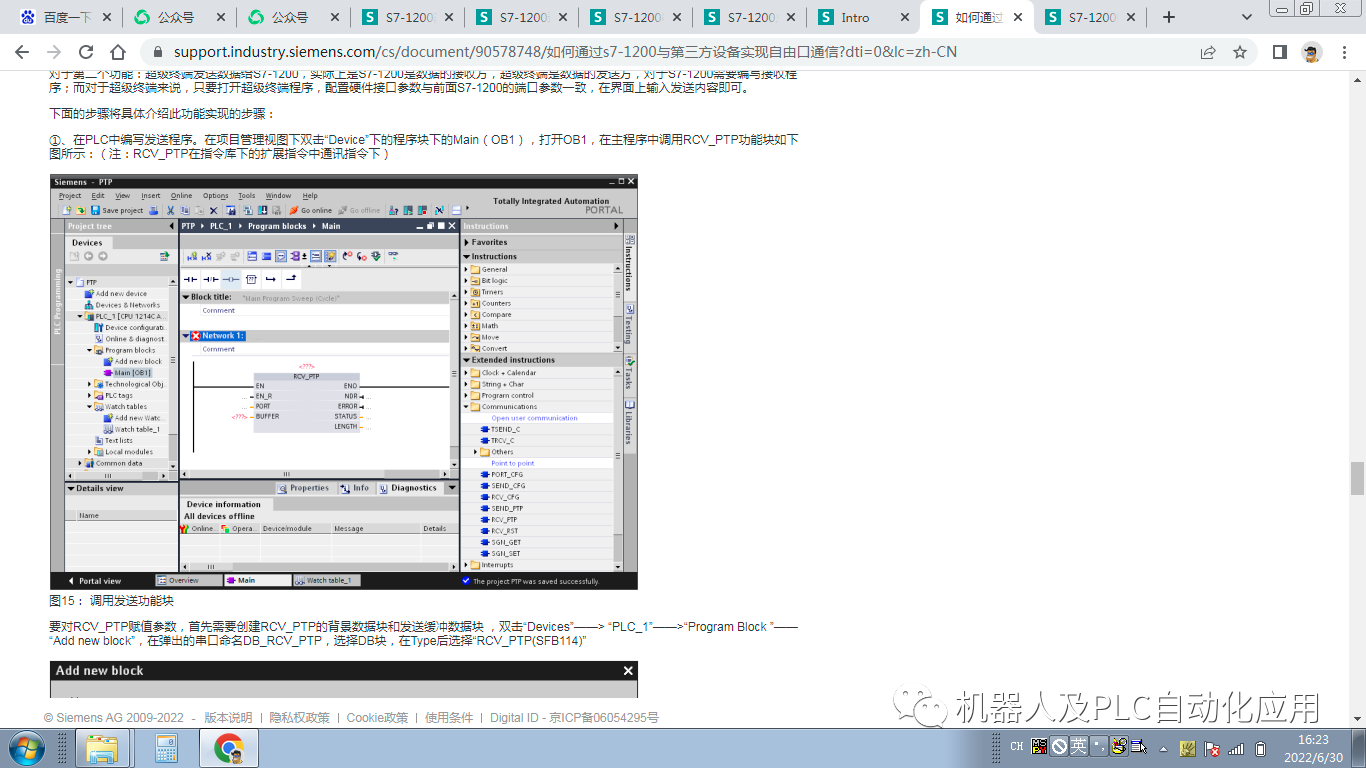This screenshot has width=1366, height=768.
Task: Expand the Local modules tree node
Action: tap(90, 452)
